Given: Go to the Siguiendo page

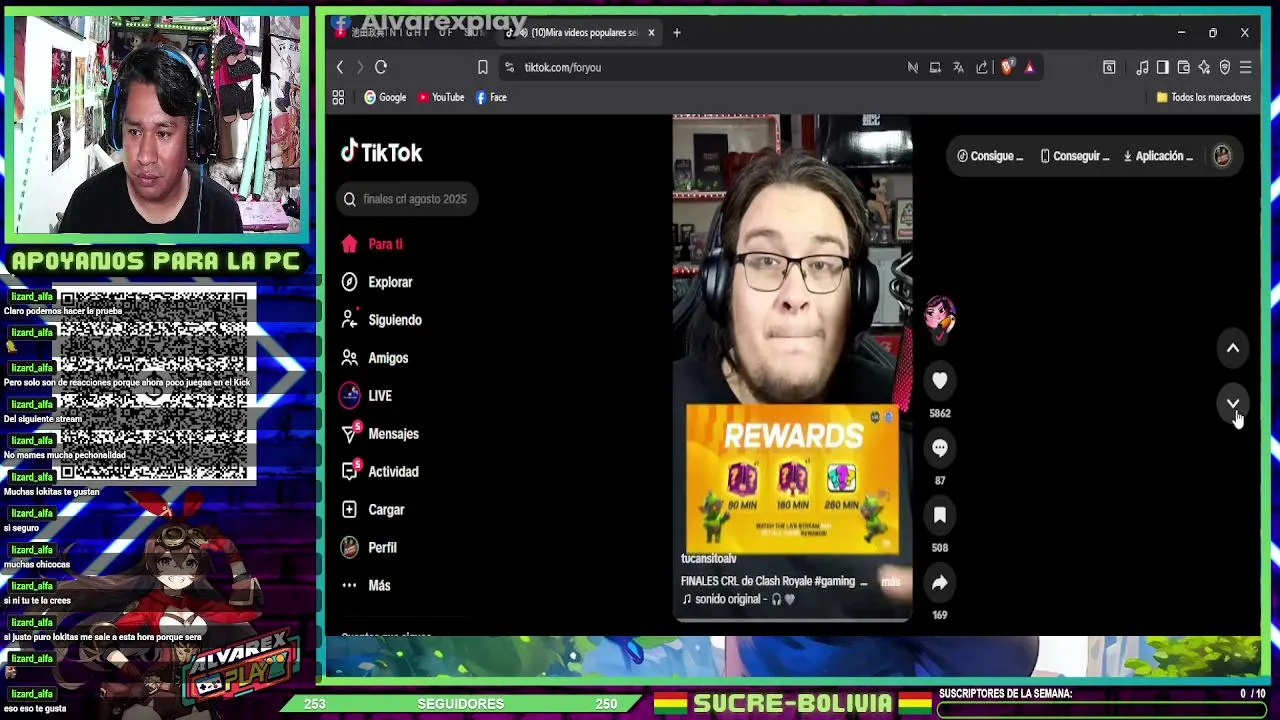Looking at the screenshot, I should pyautogui.click(x=381, y=320).
